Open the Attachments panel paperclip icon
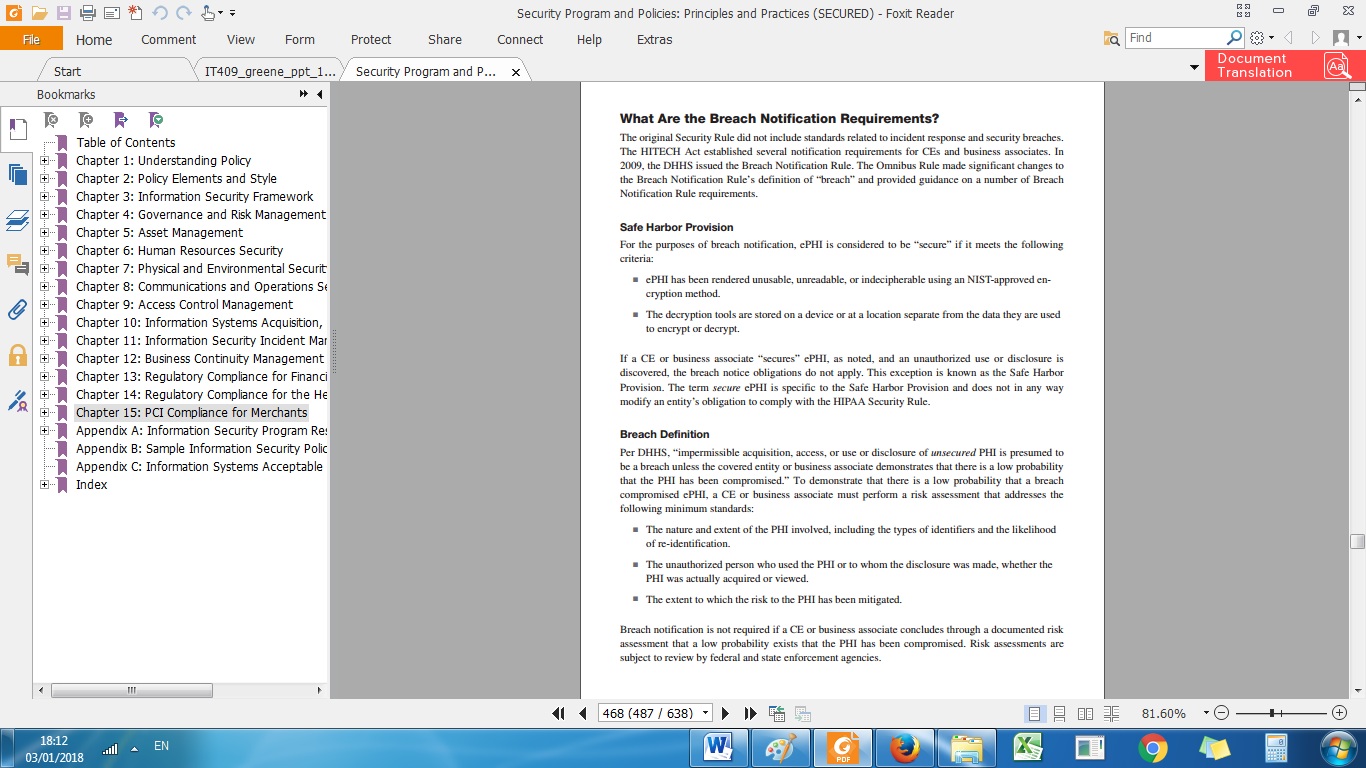This screenshot has height=768, width=1366. pos(17,309)
